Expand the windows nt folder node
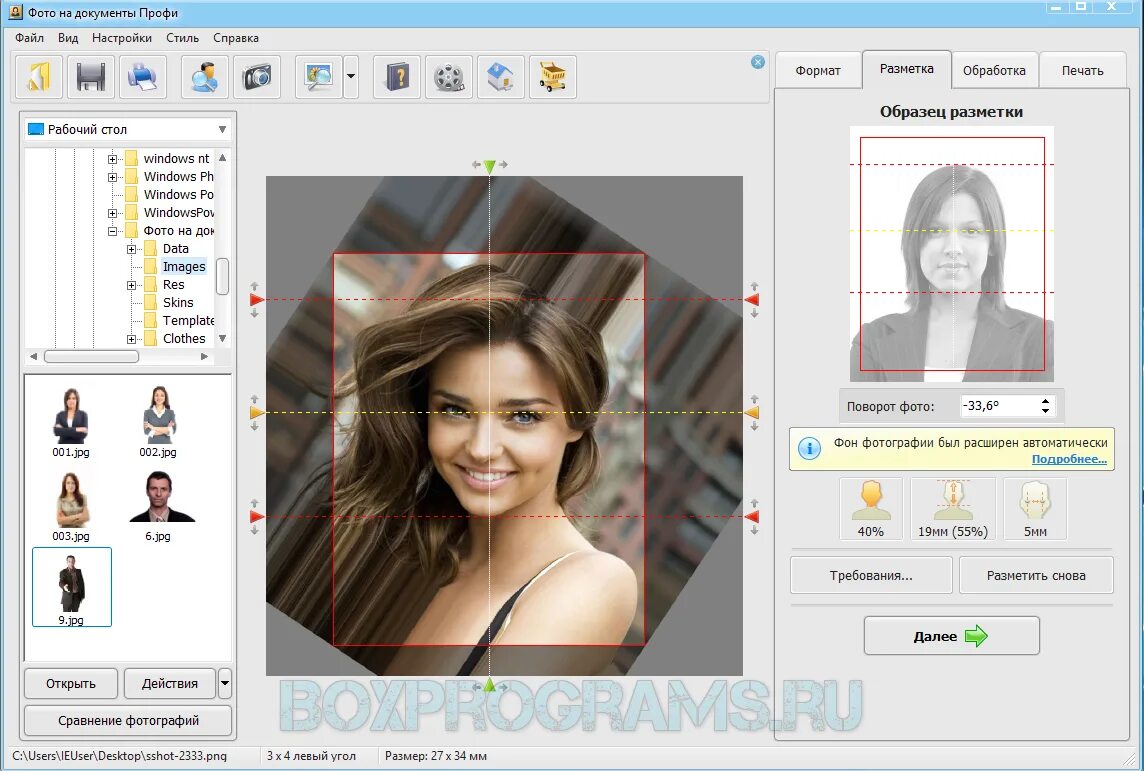Screen dimensions: 1144x771 [x=112, y=158]
